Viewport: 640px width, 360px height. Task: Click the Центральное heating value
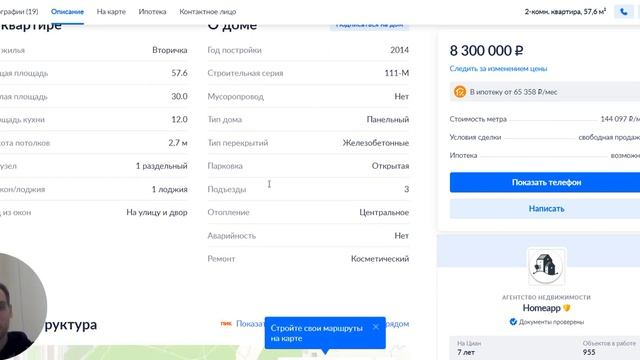pos(384,213)
